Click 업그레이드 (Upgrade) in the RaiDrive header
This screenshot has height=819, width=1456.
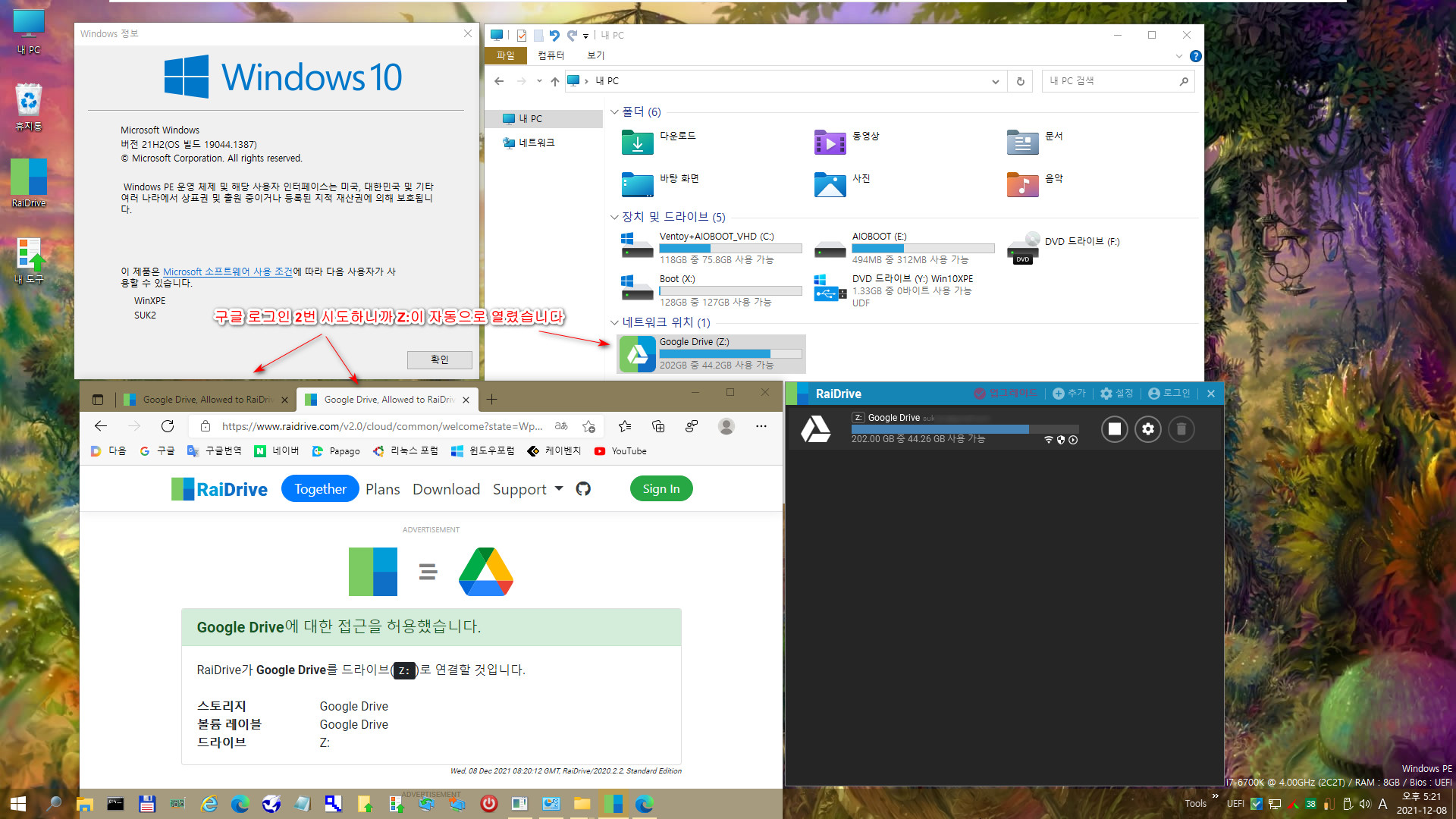click(x=1005, y=394)
